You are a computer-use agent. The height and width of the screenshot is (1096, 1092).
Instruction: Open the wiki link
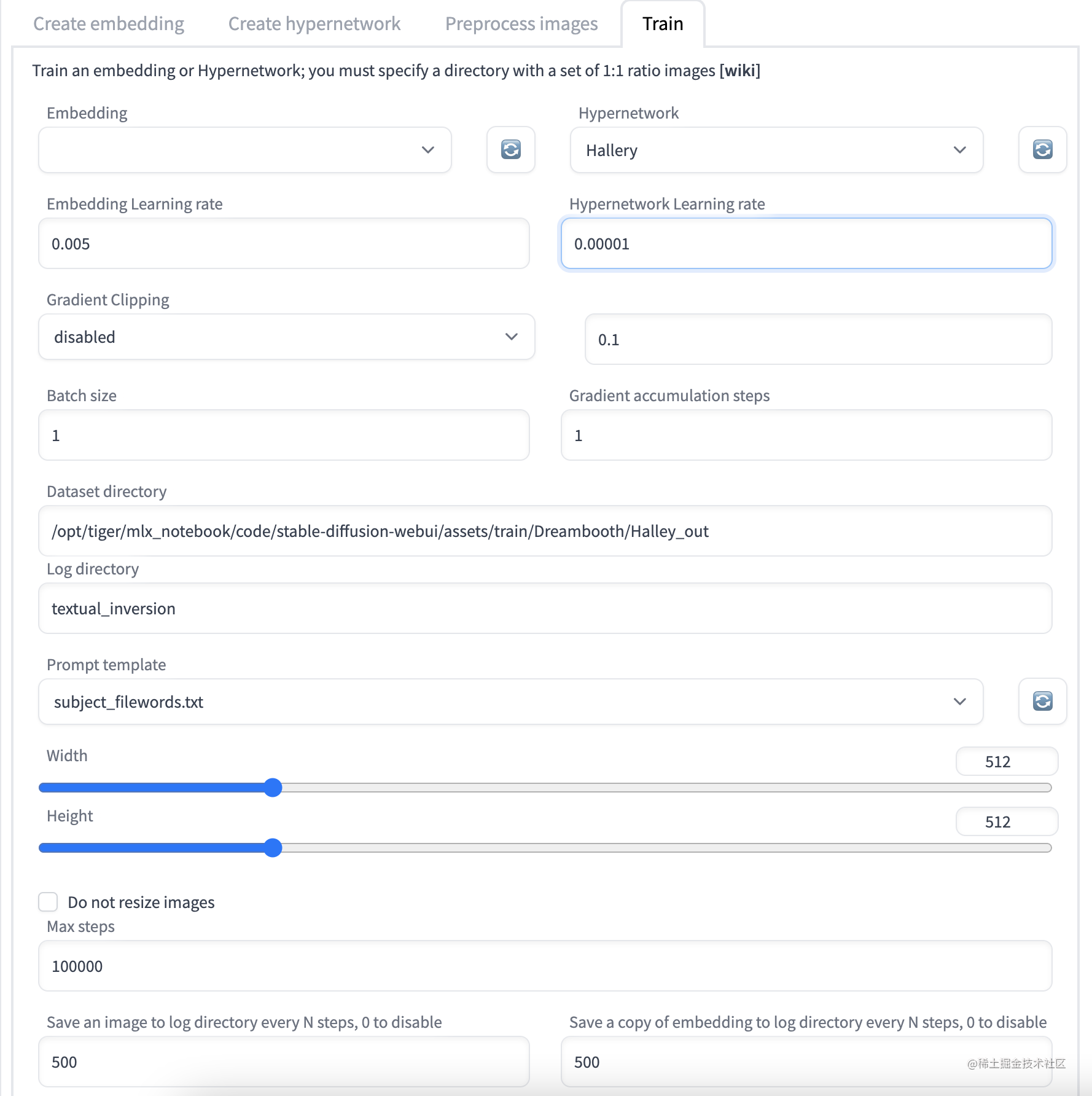[x=739, y=71]
